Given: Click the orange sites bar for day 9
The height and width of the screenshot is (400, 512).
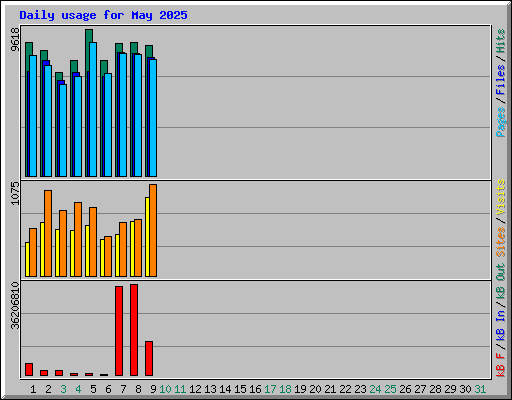Looking at the screenshot, I should pos(153,230).
